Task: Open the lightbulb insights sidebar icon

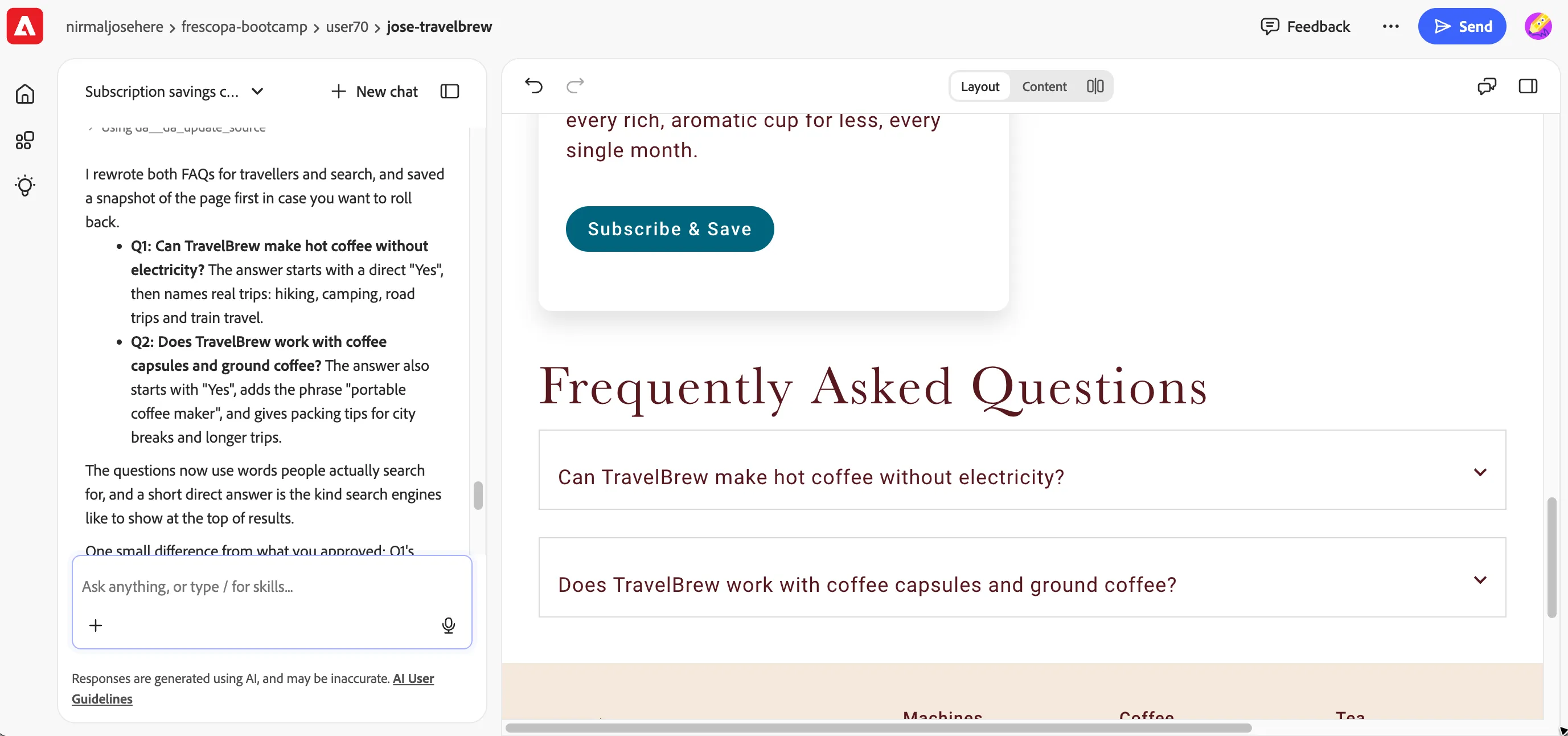Action: pos(25,186)
